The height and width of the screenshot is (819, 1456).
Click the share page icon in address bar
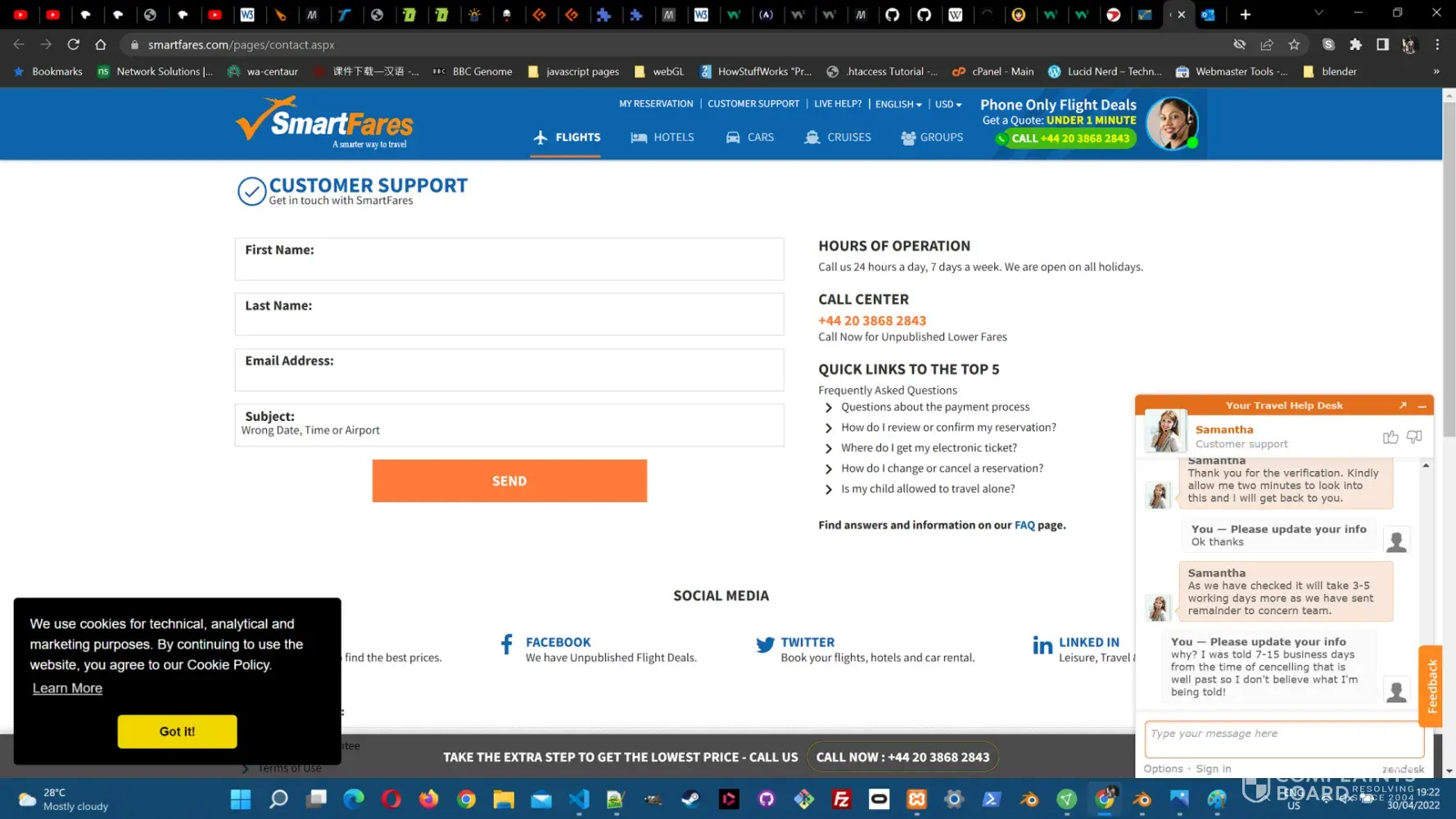coord(1267,44)
